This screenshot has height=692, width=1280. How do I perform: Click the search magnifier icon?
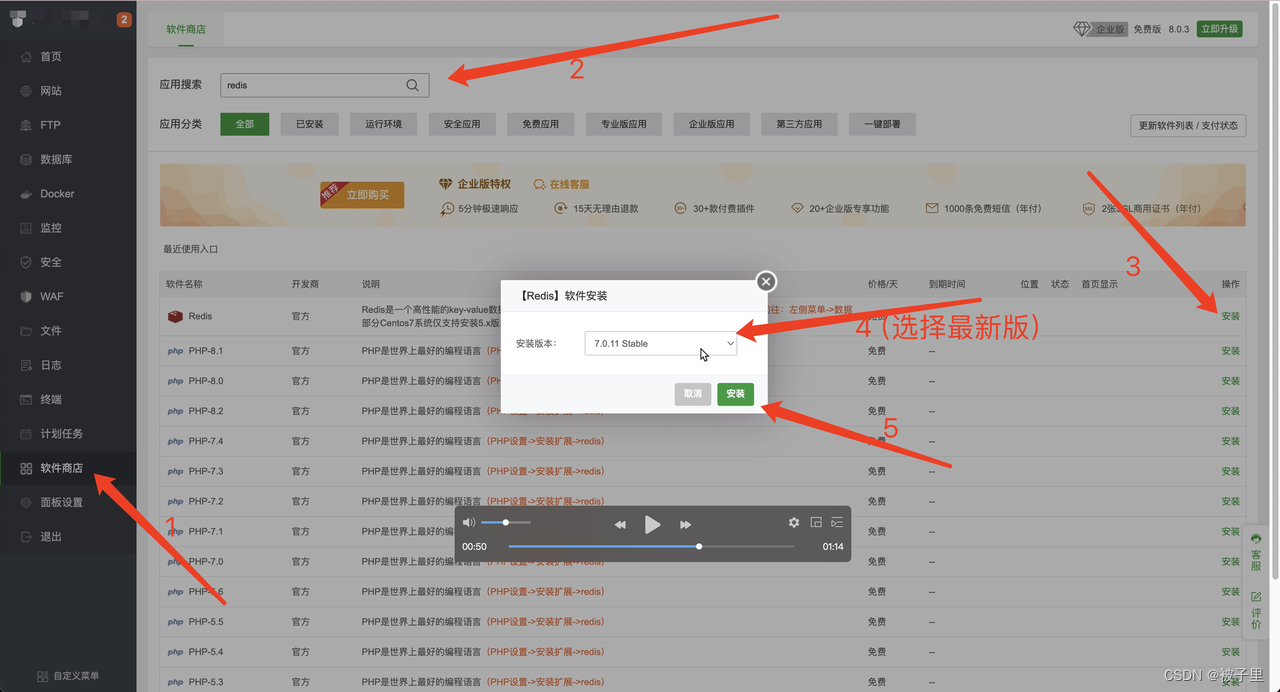412,85
